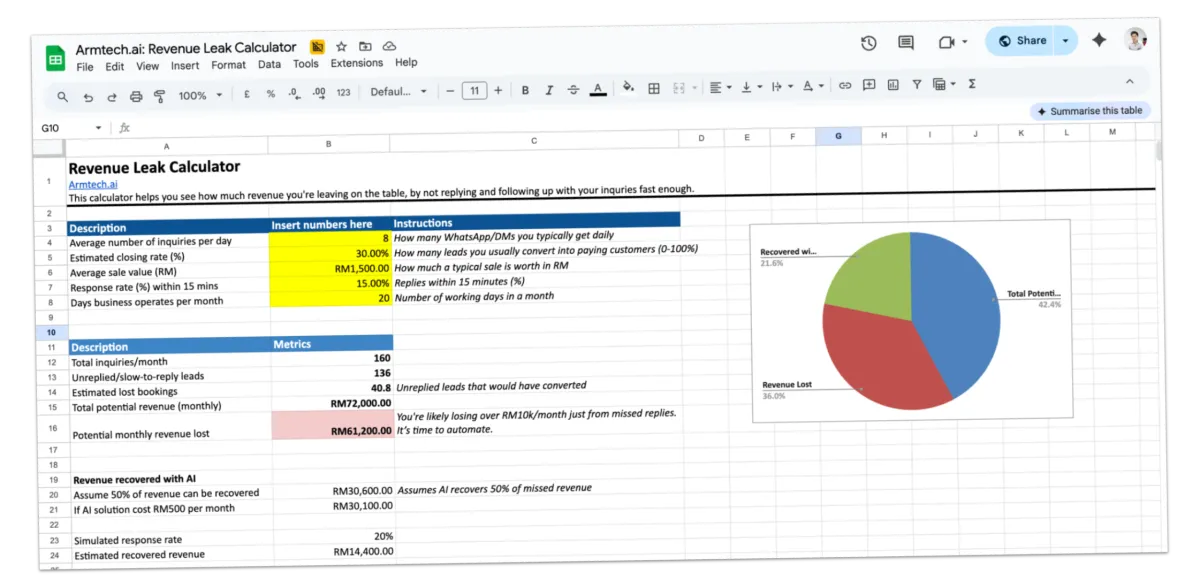
Task: Toggle bold formatting
Action: click(525, 90)
